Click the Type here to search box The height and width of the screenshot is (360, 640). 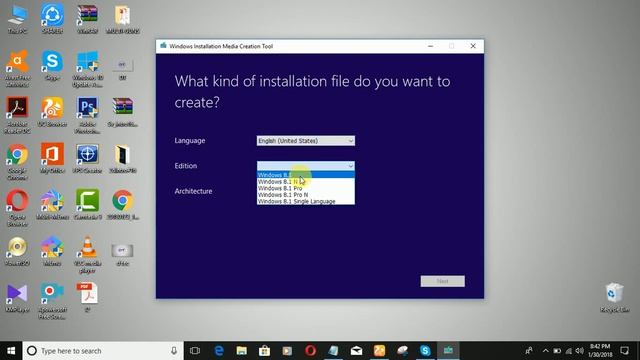coord(103,351)
